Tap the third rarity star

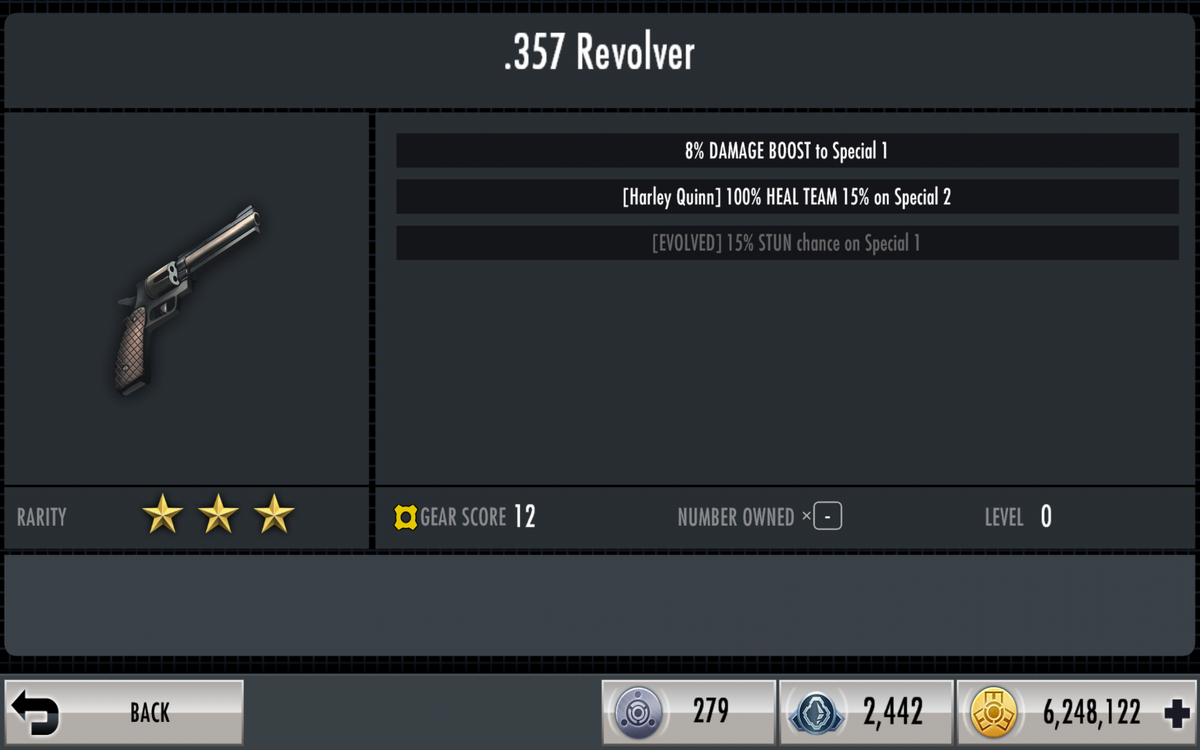(x=274, y=515)
